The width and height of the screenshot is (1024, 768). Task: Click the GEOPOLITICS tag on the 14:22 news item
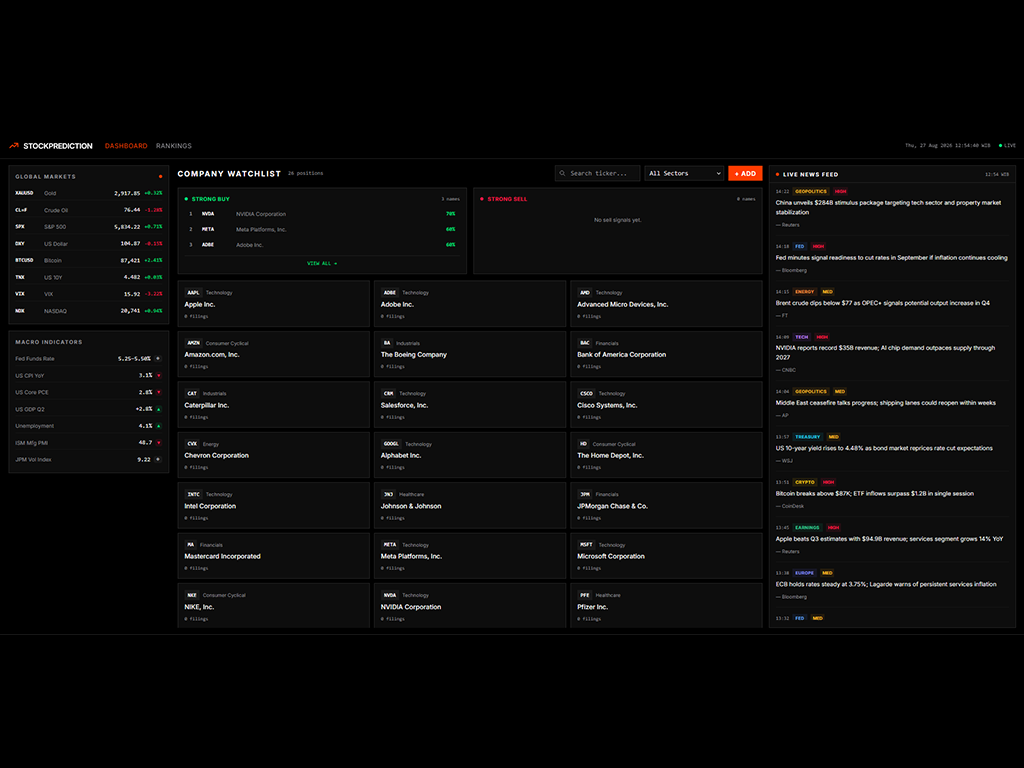point(811,191)
